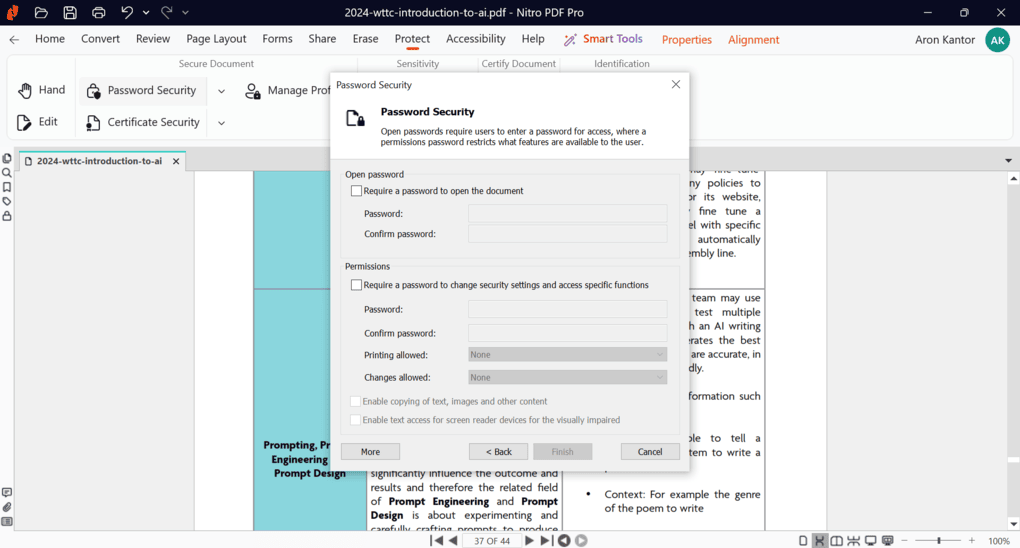The image size is (1020, 548).
Task: Open the undo history dropdown arrow
Action: [146, 12]
